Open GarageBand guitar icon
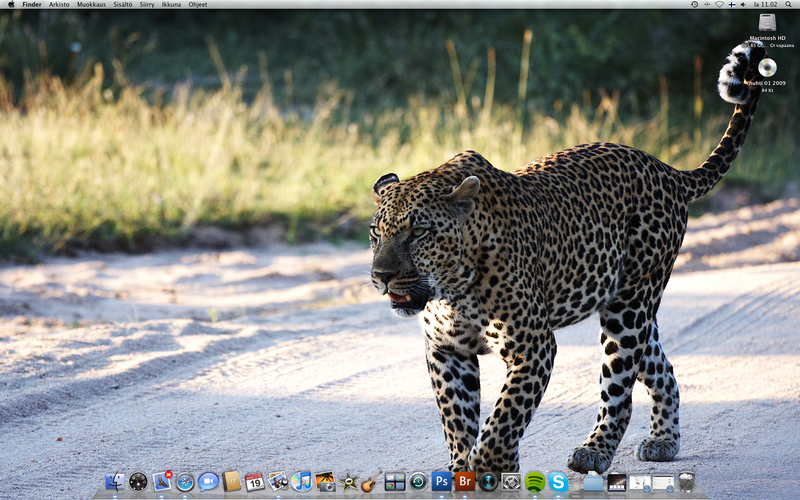 coord(371,481)
